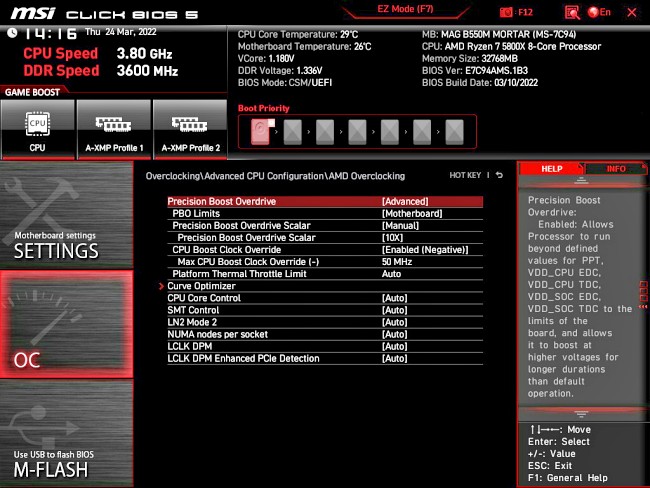Open the BIOS search magnifier icon
The height and width of the screenshot is (488, 650).
572,12
